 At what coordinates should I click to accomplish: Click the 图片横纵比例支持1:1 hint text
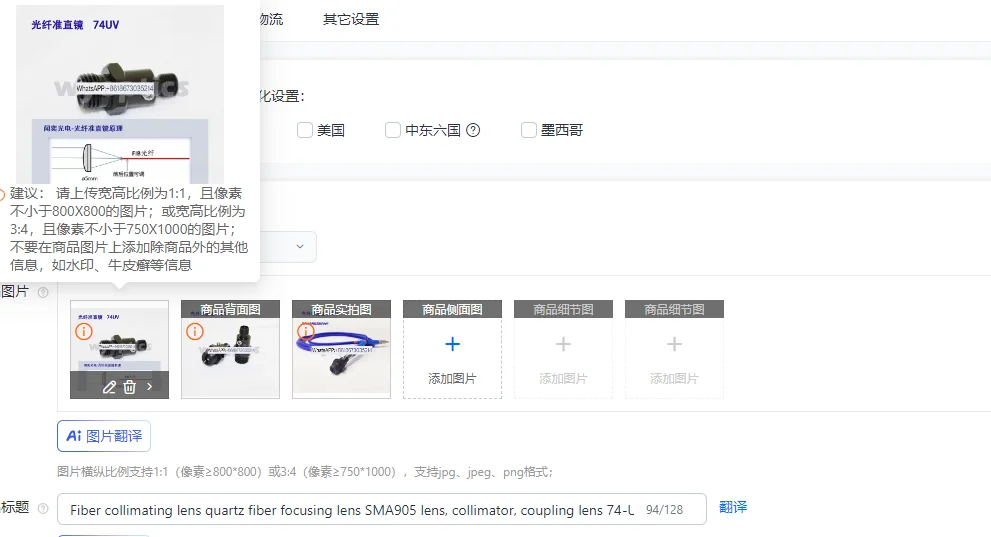(x=305, y=472)
